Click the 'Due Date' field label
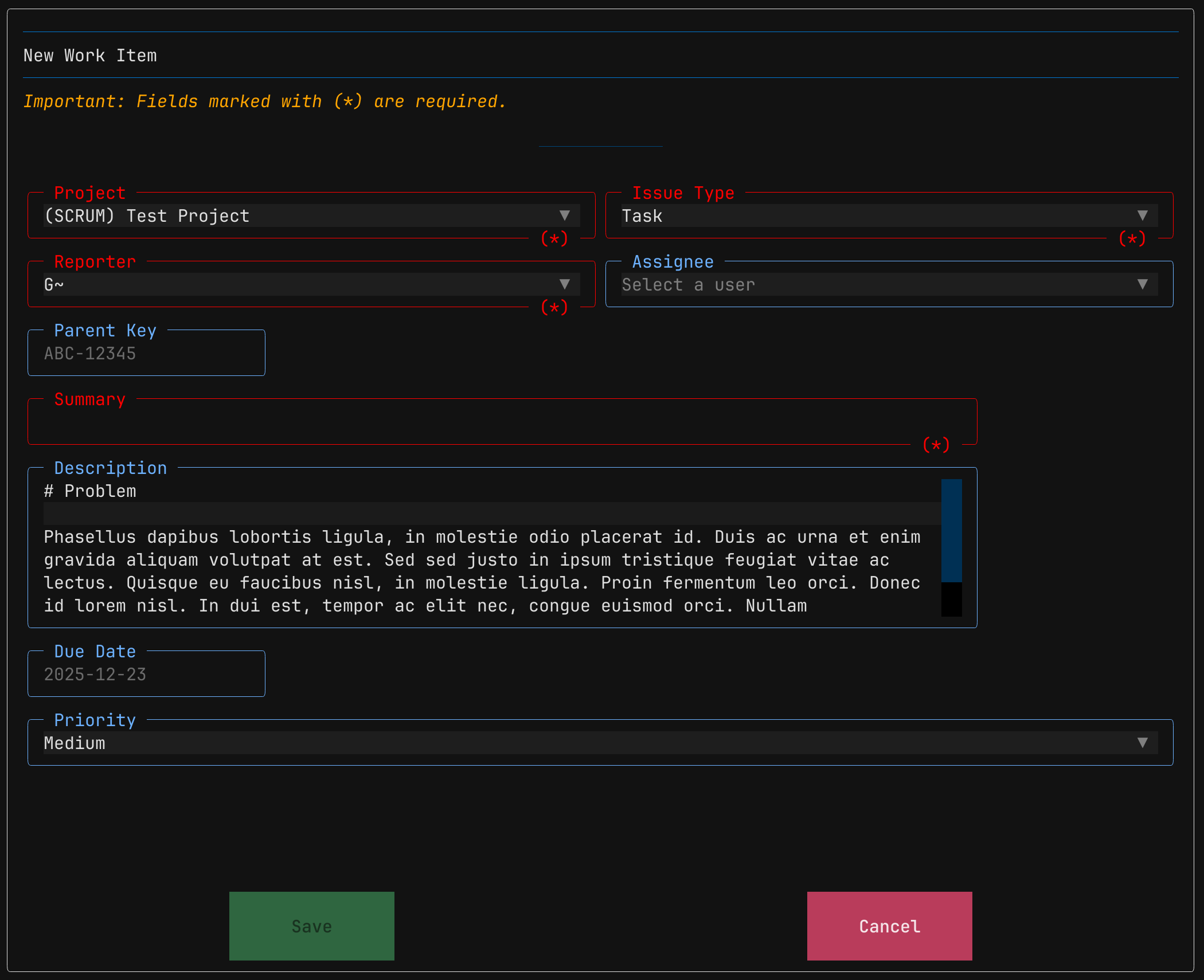 (x=95, y=651)
